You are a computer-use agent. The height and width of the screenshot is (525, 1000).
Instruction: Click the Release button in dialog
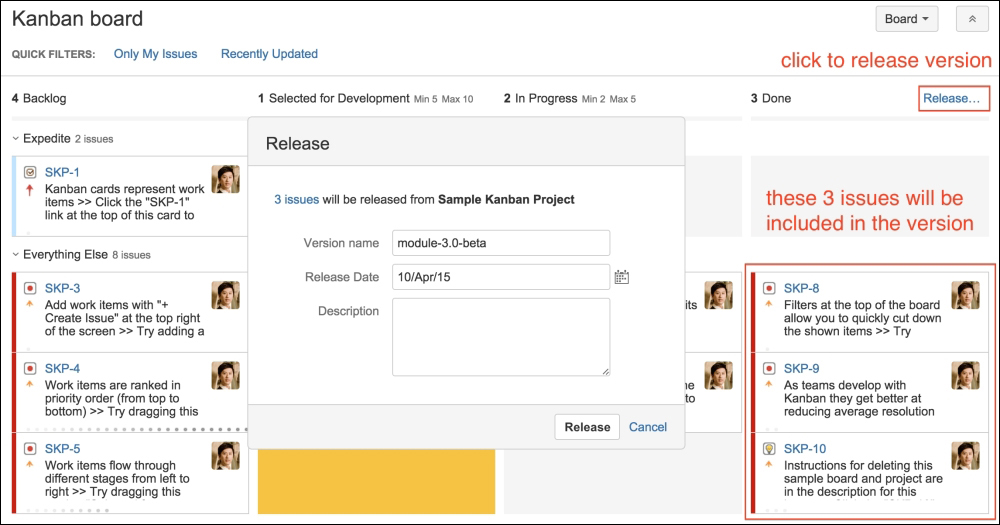coord(587,427)
